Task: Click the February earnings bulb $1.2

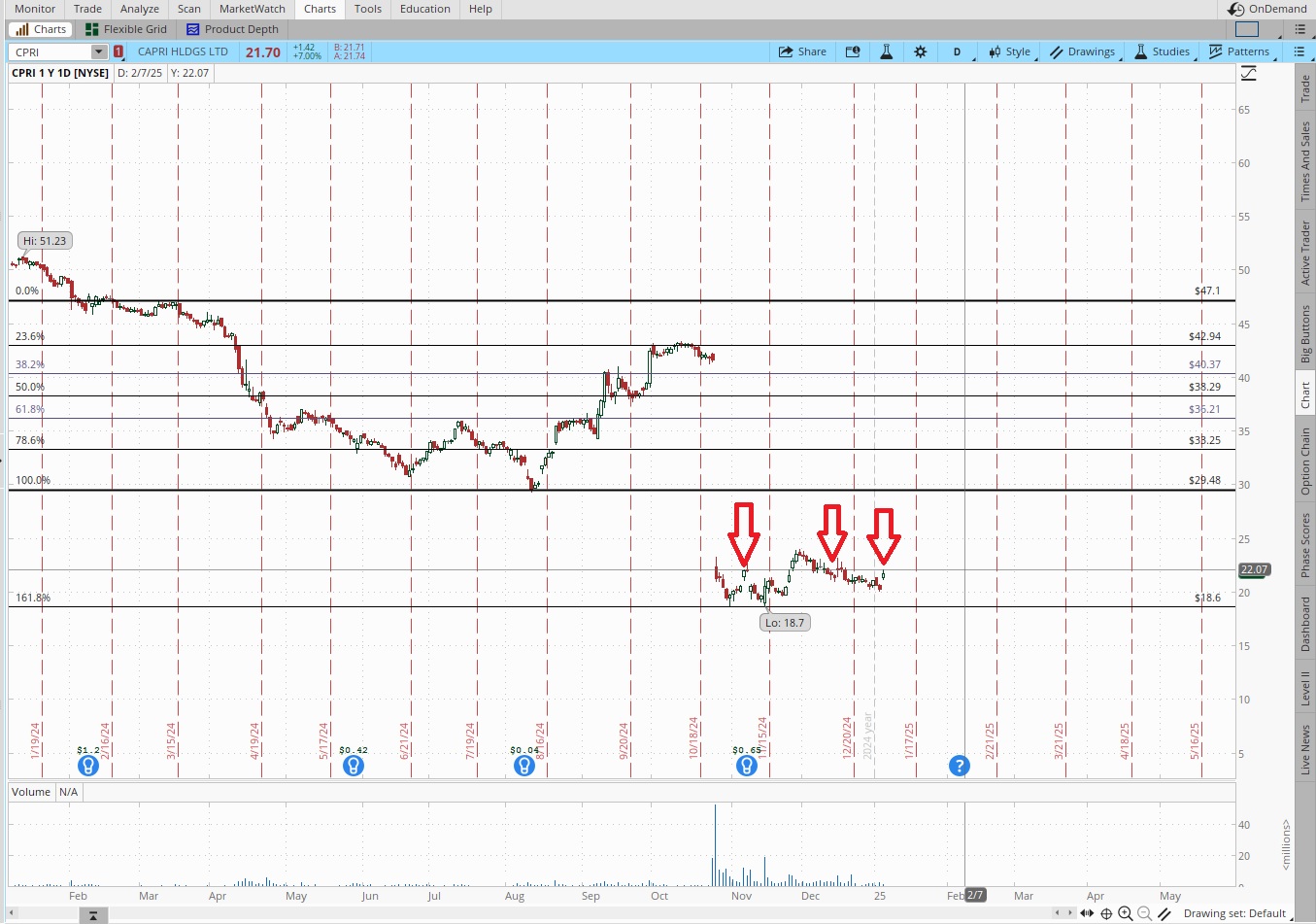Action: pyautogui.click(x=88, y=766)
